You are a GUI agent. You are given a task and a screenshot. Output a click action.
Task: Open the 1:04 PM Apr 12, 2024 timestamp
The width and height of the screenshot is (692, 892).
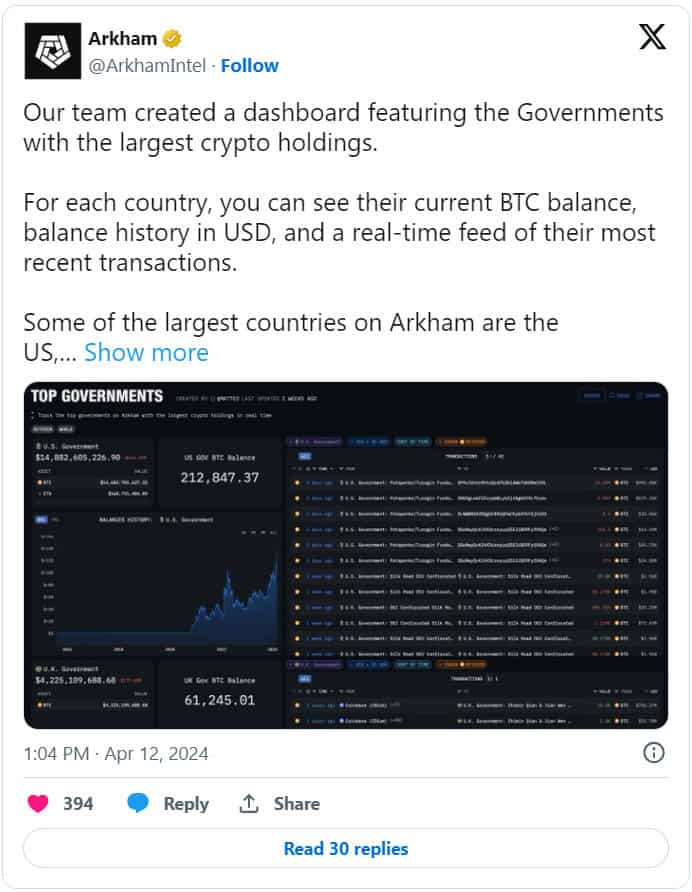coord(116,754)
